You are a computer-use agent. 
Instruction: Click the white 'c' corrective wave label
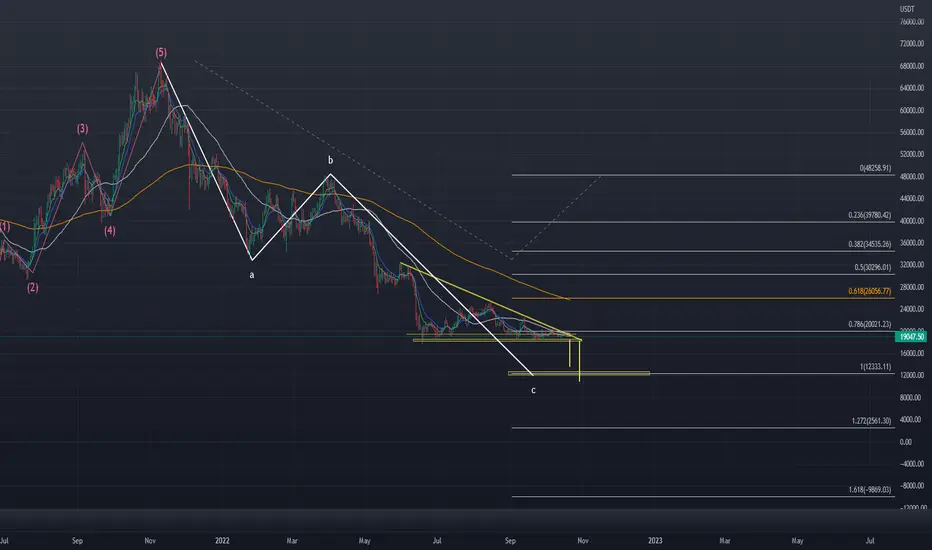(x=533, y=390)
